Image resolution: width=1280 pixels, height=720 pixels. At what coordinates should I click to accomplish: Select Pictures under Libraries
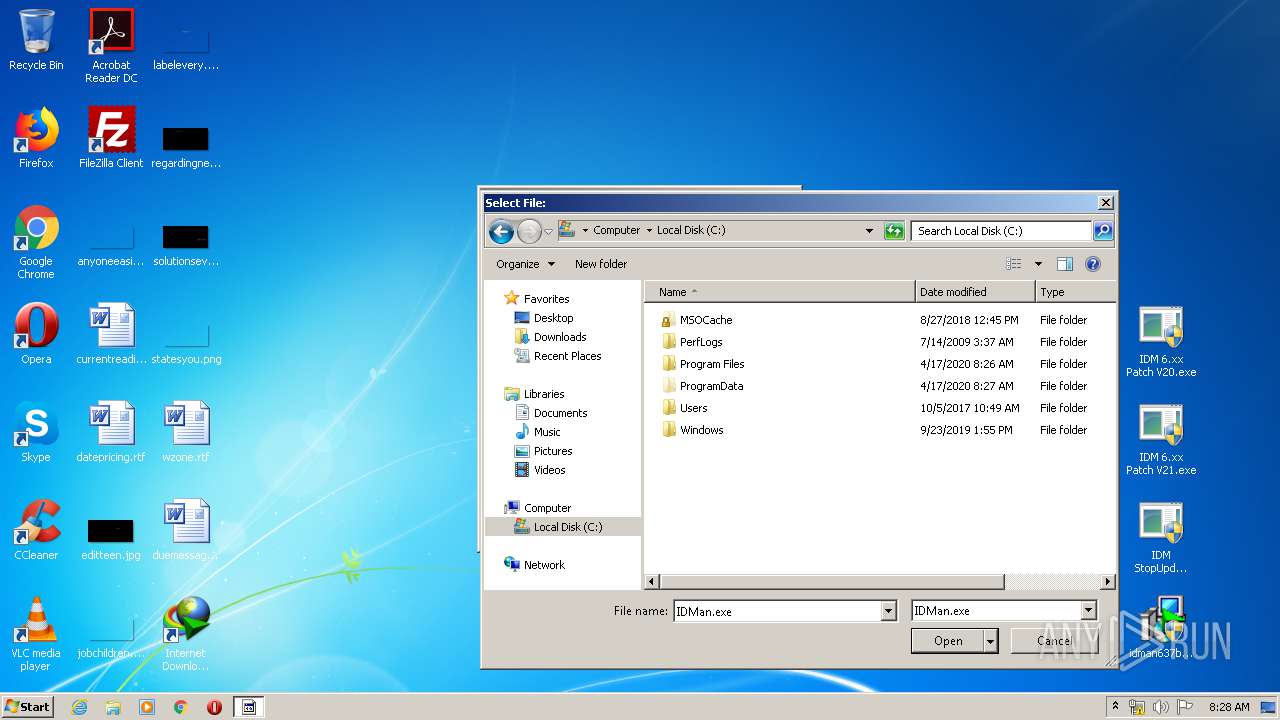pos(552,451)
